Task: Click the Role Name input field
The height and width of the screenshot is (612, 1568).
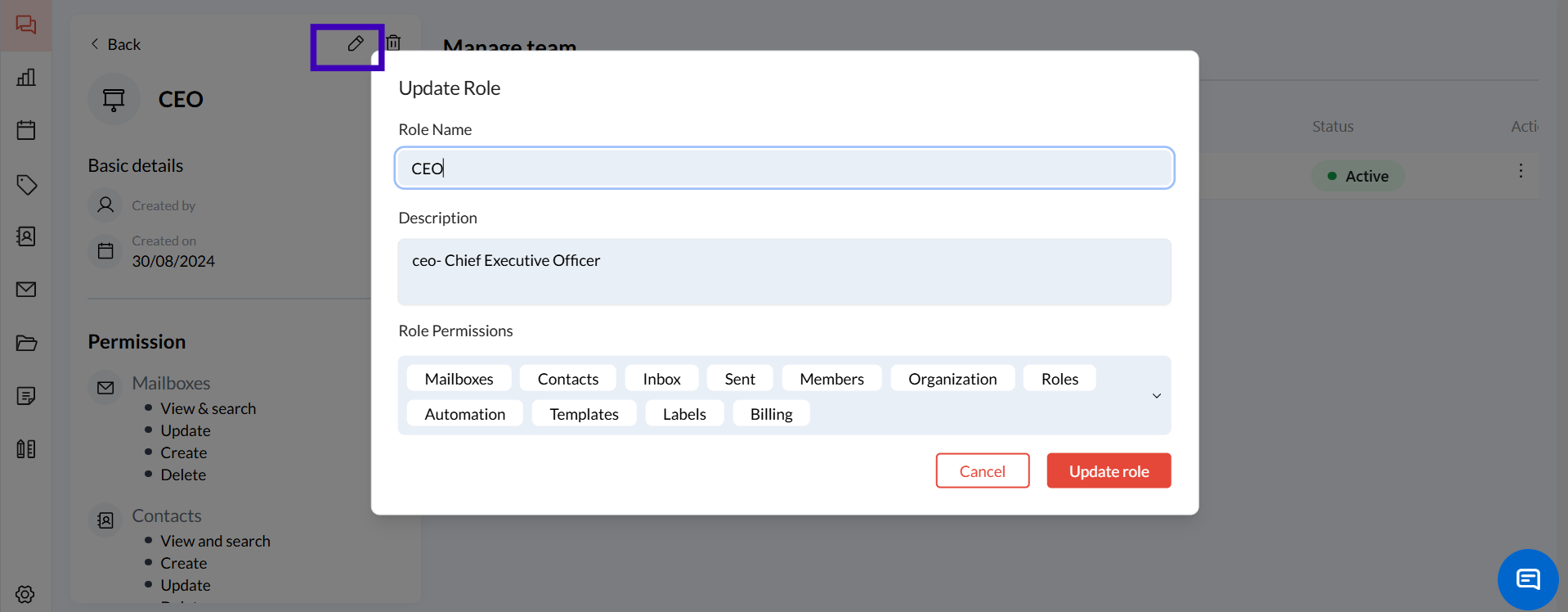Action: click(784, 169)
